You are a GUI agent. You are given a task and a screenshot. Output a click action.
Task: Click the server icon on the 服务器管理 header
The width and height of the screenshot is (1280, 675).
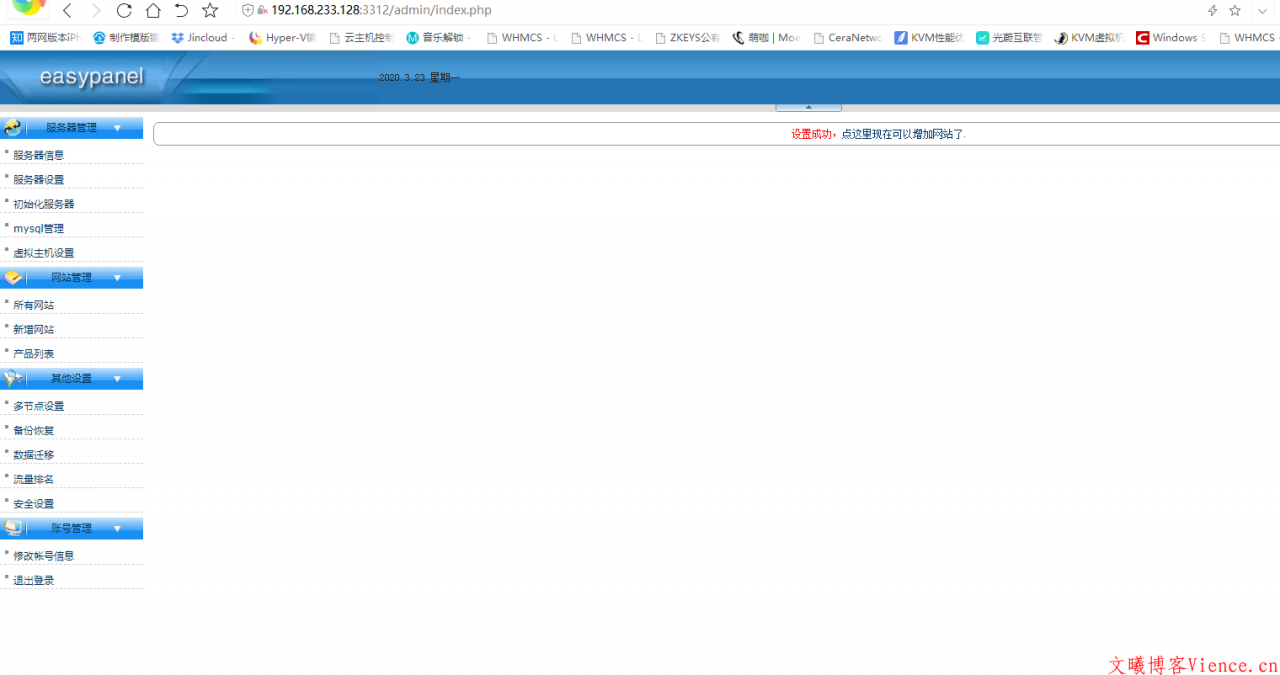pos(13,127)
